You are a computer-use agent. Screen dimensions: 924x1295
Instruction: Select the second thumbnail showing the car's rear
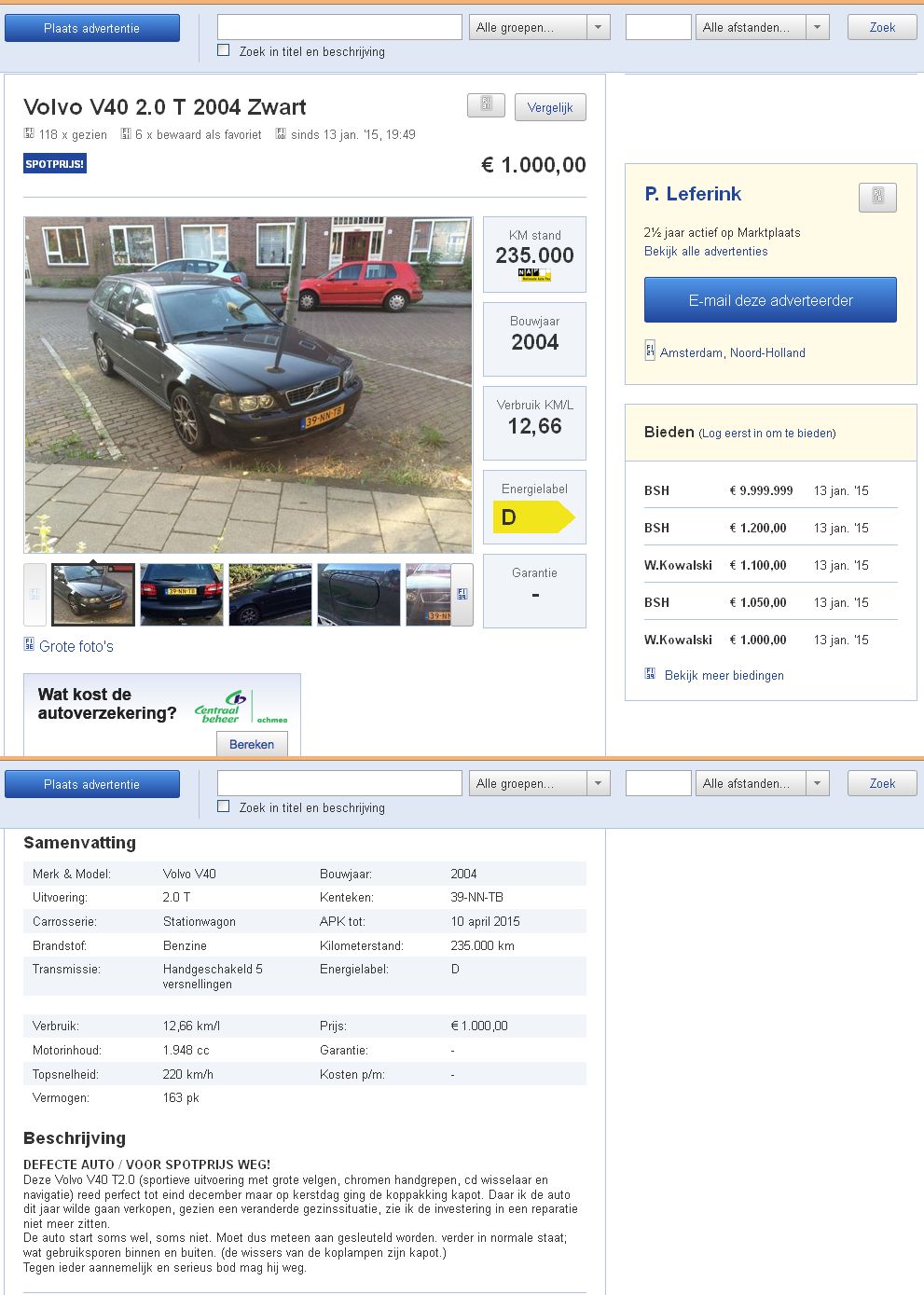point(182,594)
